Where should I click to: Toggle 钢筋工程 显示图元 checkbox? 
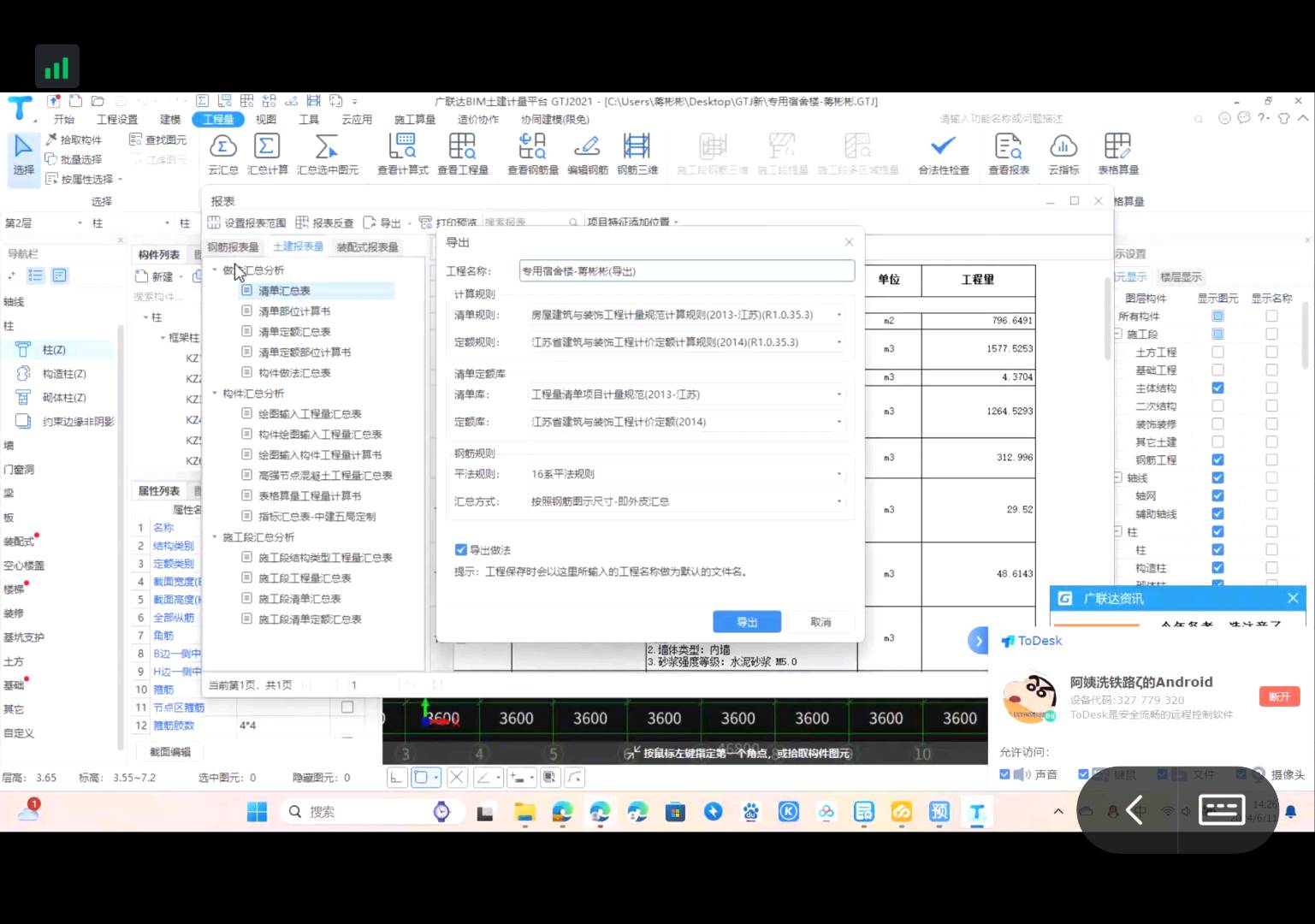tap(1217, 459)
